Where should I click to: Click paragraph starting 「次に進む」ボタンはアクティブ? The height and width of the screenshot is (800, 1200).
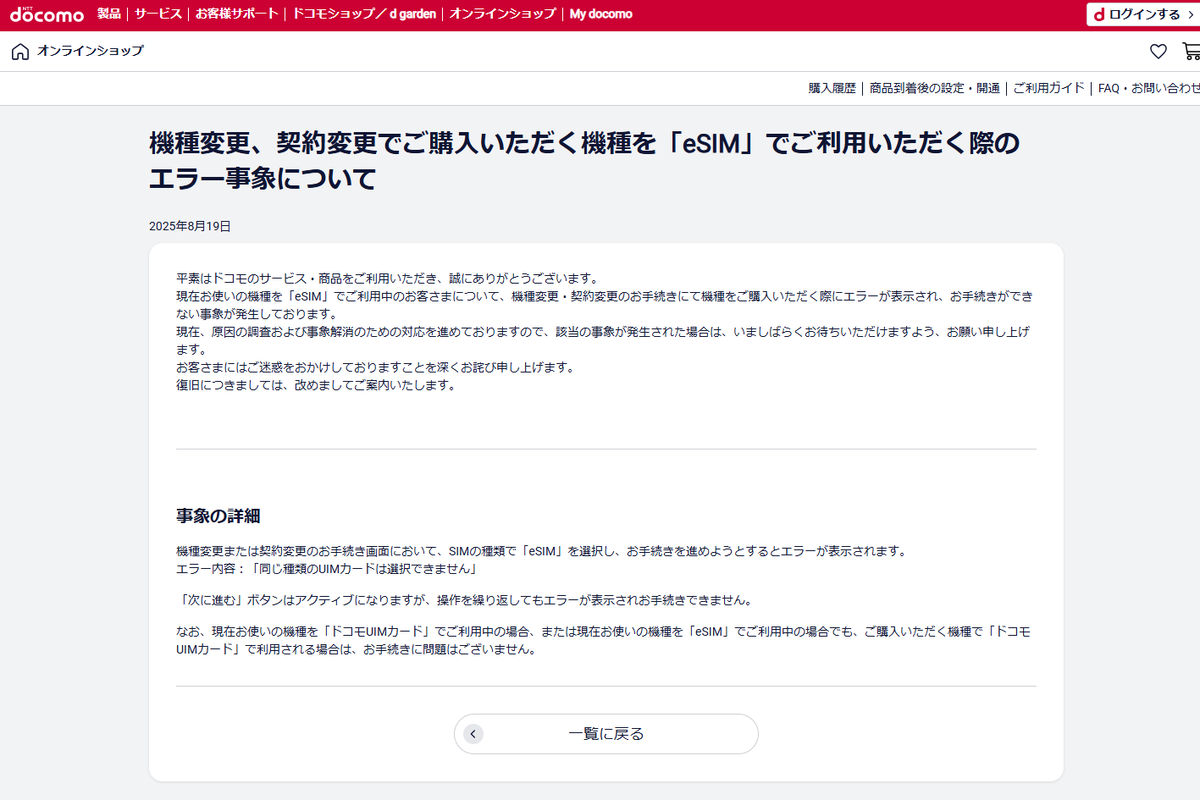pos(463,601)
